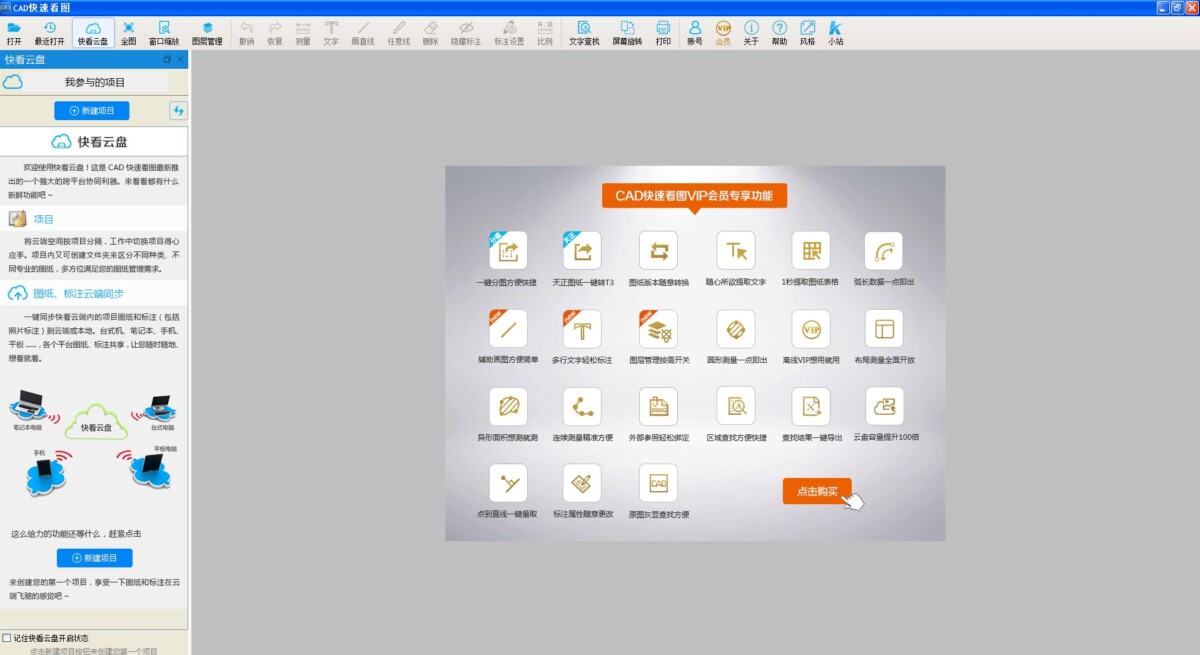Open 图层管理 layer manager
This screenshot has height=655, width=1200.
[207, 33]
